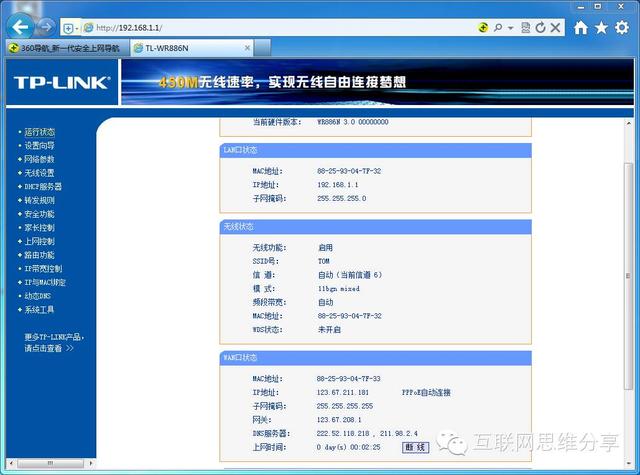Screen dimensions: 640x475
Task: Click the refresh icon in address bar
Action: coord(540,28)
